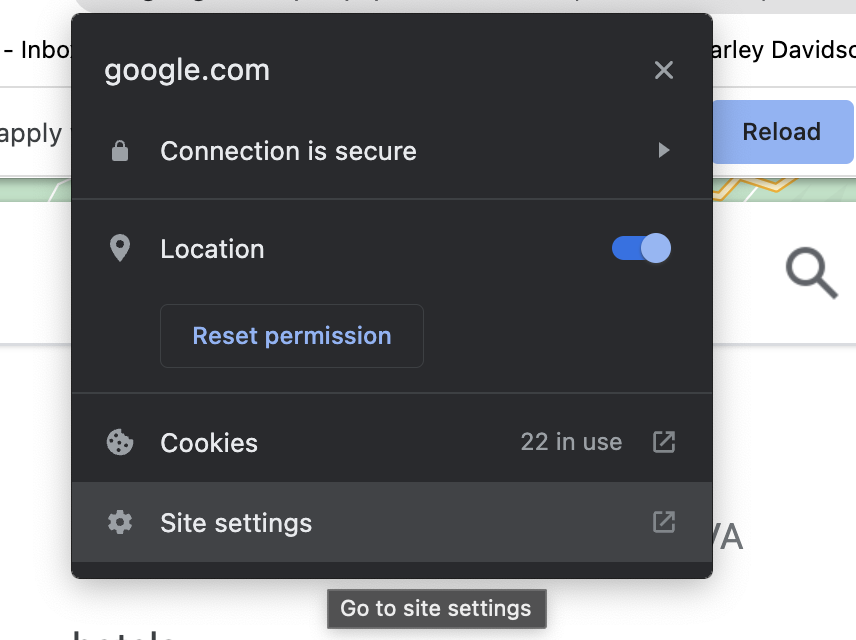Viewport: 856px width, 640px height.
Task: Switch to the Harley Davidson tab
Action: click(x=780, y=49)
